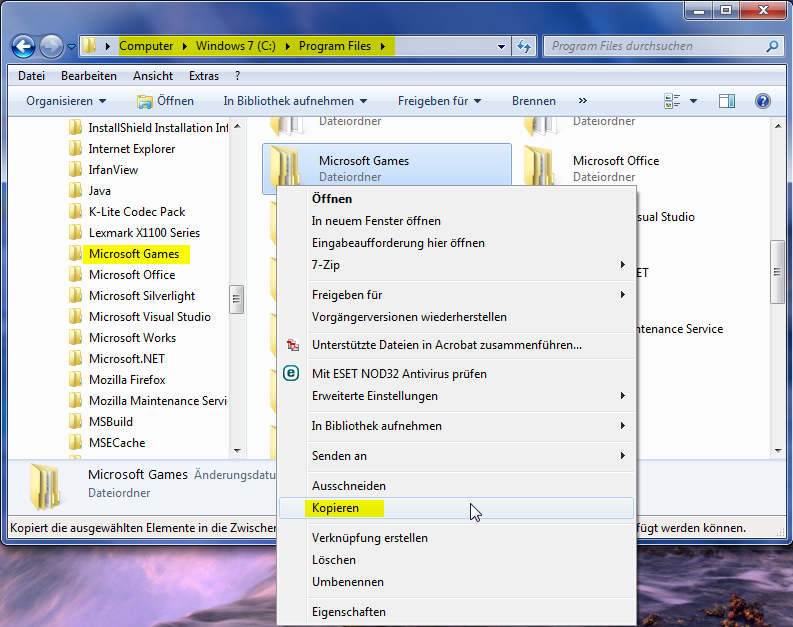793x627 pixels.
Task: Click the Forward navigation arrow
Action: [x=51, y=47]
